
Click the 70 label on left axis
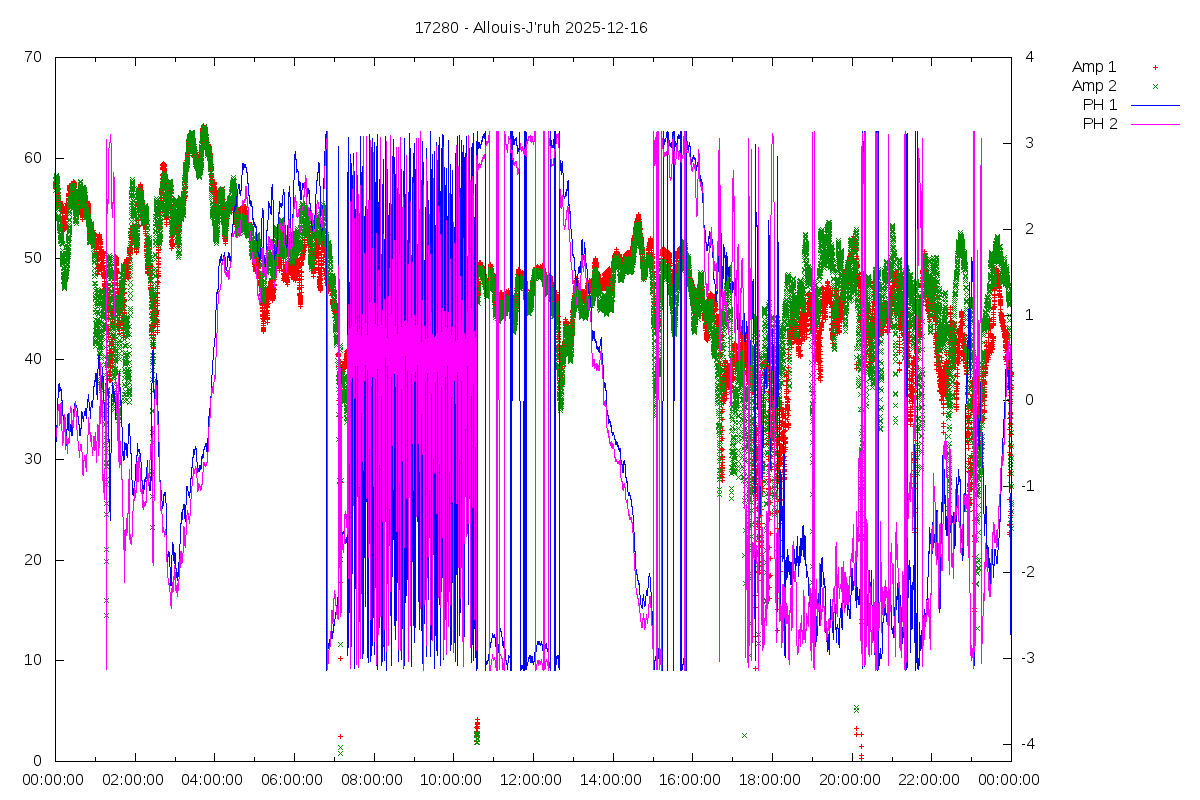point(34,57)
